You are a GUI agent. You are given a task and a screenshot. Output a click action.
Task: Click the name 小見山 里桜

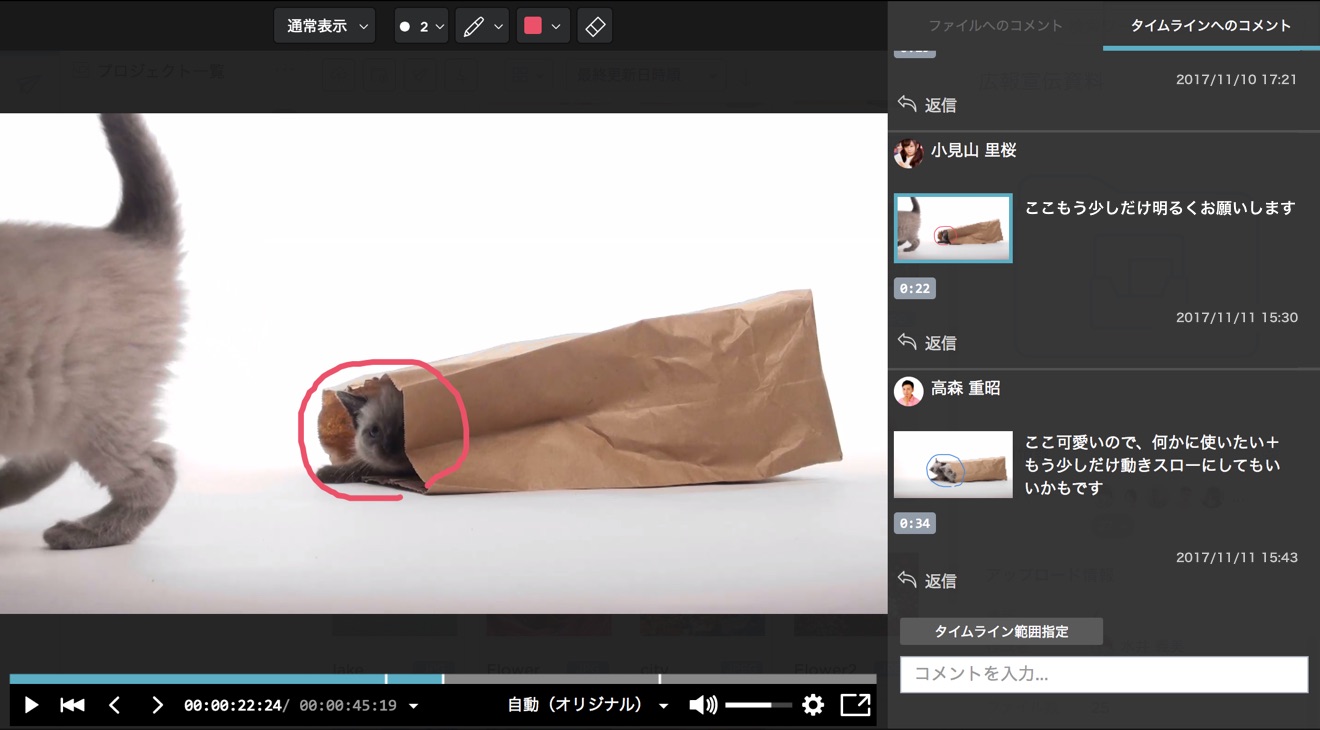(x=973, y=150)
